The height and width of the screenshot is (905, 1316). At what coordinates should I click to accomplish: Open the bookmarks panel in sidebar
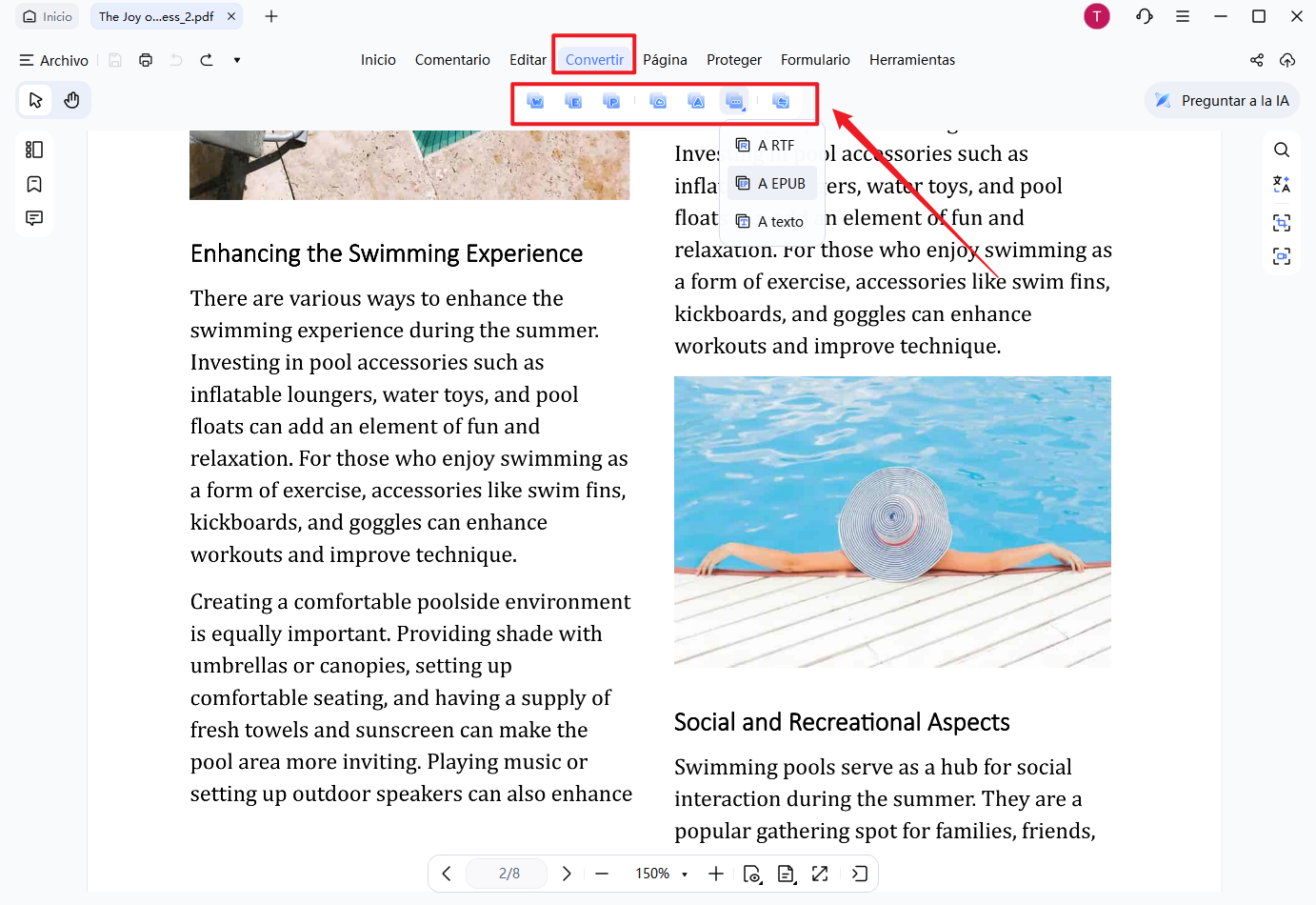point(34,184)
